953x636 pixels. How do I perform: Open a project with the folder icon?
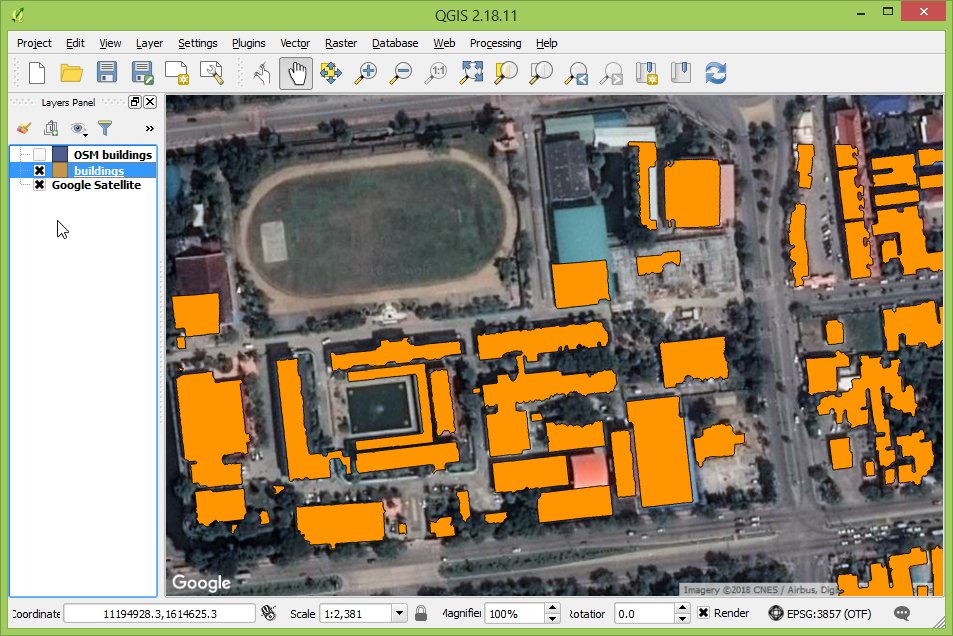point(71,72)
